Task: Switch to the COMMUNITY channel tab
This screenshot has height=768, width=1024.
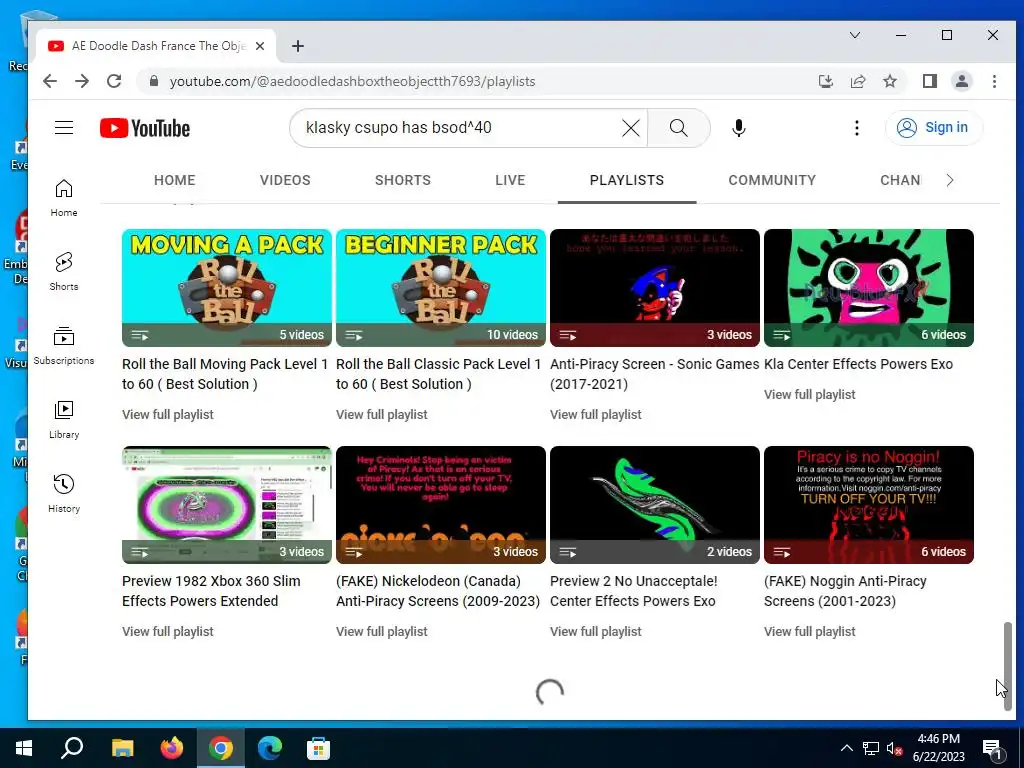Action: (x=772, y=180)
